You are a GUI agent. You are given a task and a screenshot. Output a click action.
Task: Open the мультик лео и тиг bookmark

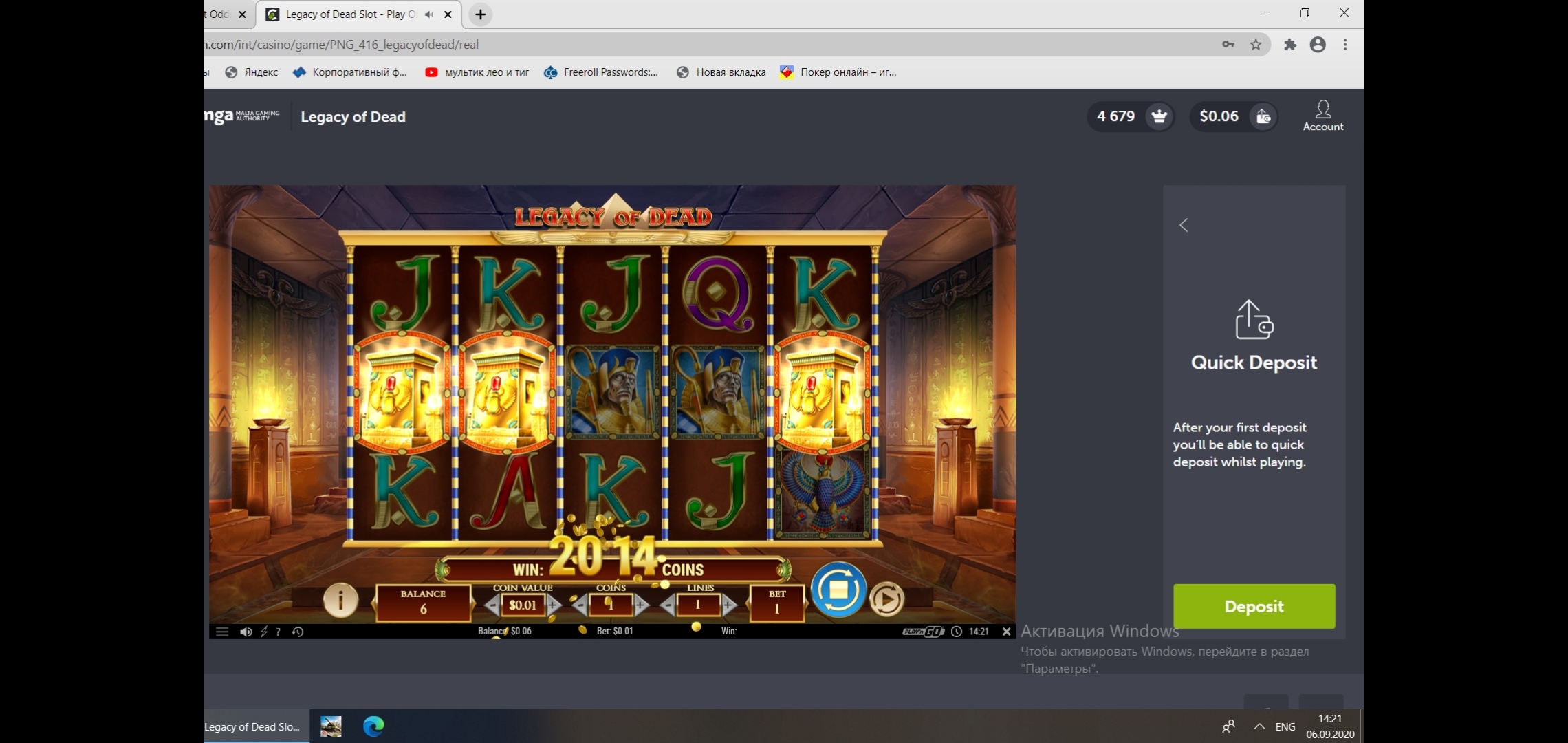pyautogui.click(x=477, y=72)
